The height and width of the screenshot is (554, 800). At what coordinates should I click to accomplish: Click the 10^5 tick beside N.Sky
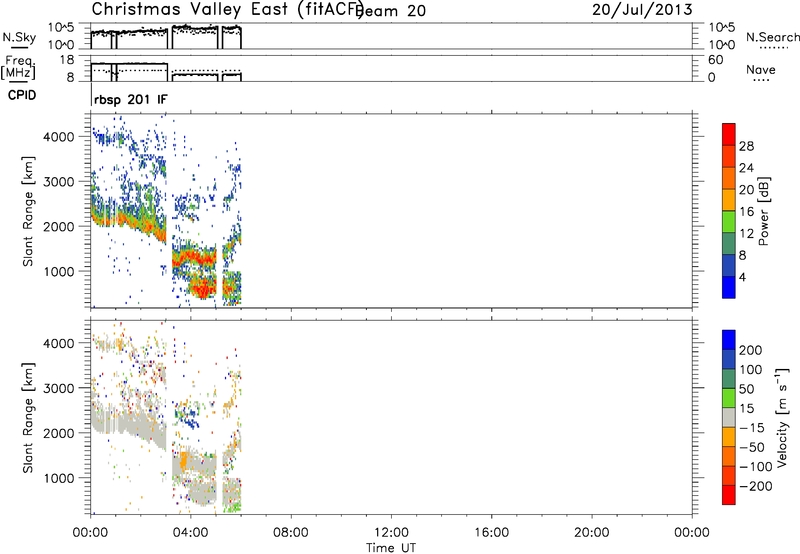(x=61, y=28)
